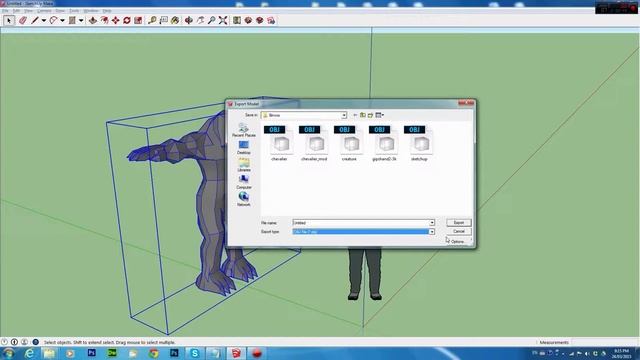This screenshot has height=360, width=640.
Task: Click the SketchUp taskbar icon
Action: tap(236, 353)
